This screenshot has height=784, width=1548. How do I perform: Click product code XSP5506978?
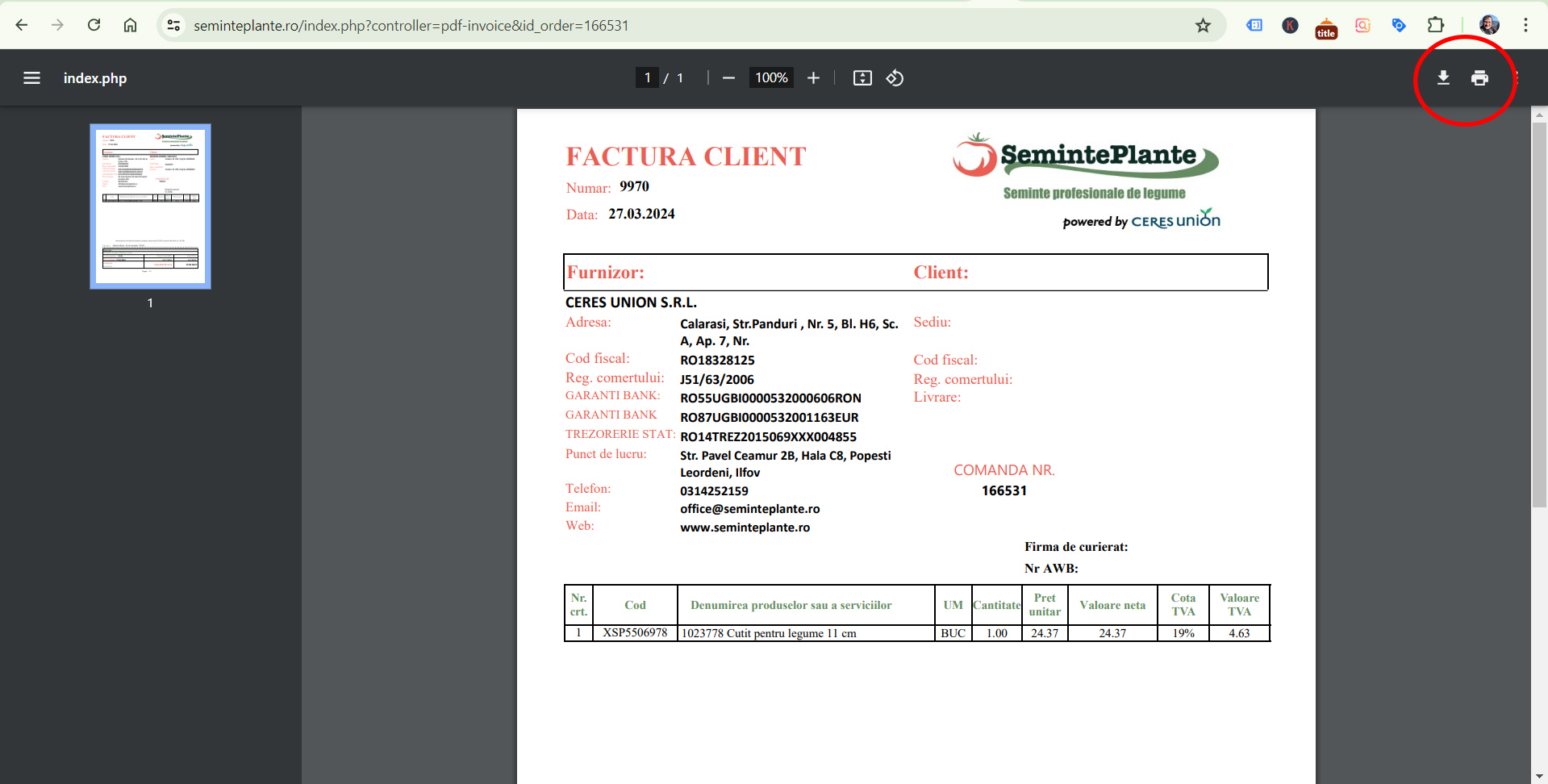[635, 633]
